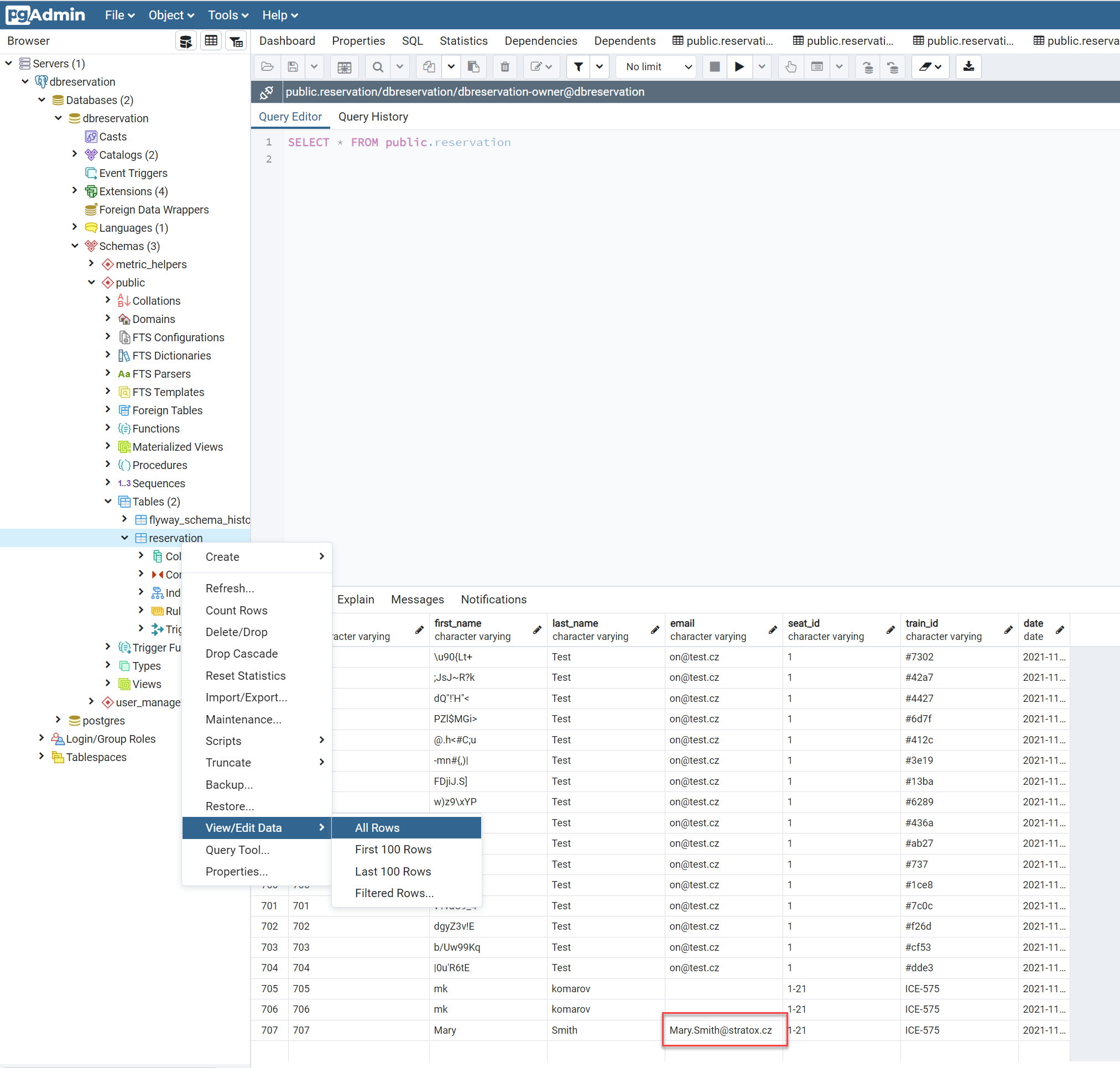Click Browser panel Filtered Rows icon
1120x1068 pixels.
(236, 41)
